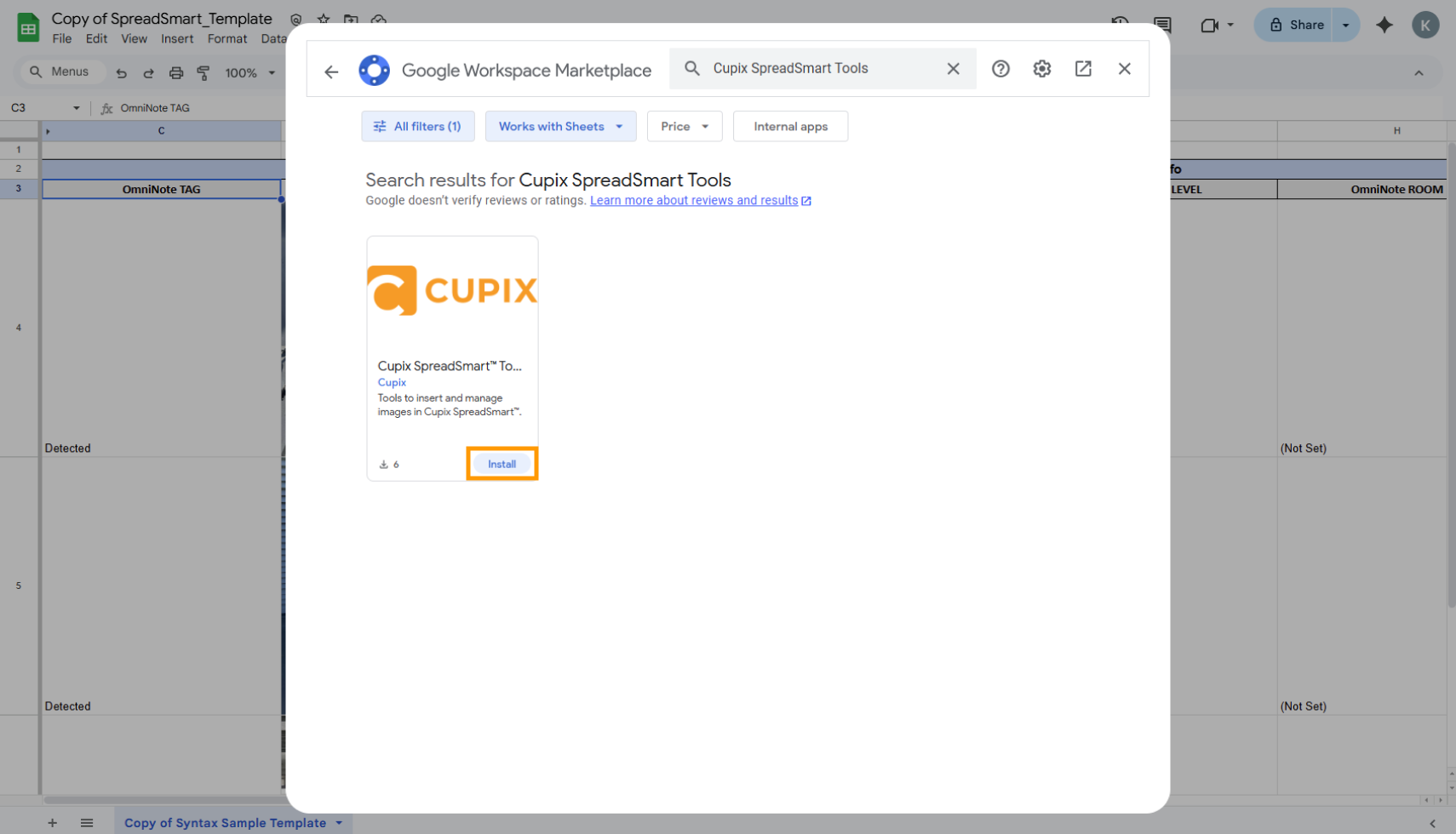The height and width of the screenshot is (834, 1456).
Task: Expand the Price filter dropdown
Action: 685,126
